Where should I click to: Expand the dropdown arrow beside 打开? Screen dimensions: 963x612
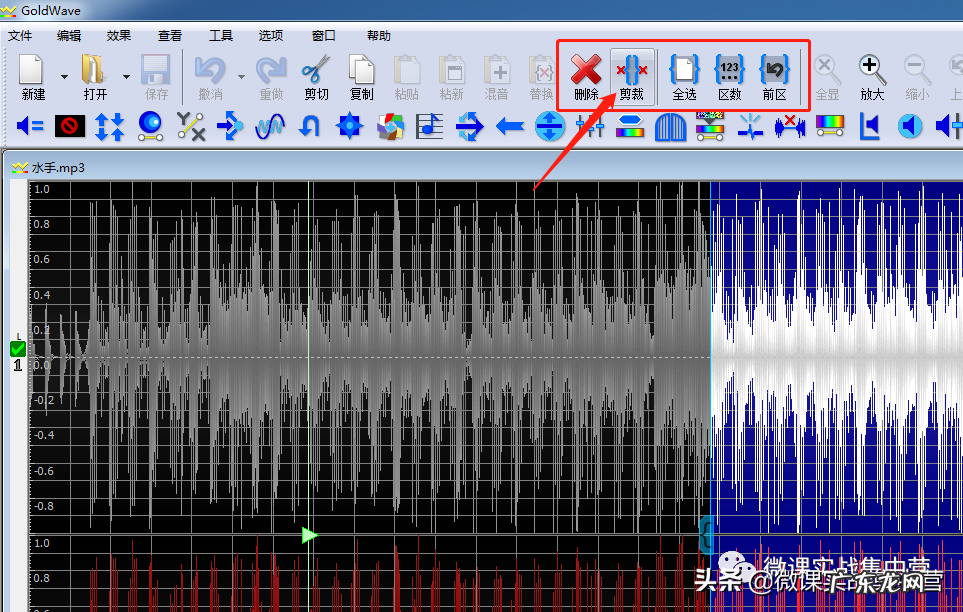[126, 76]
